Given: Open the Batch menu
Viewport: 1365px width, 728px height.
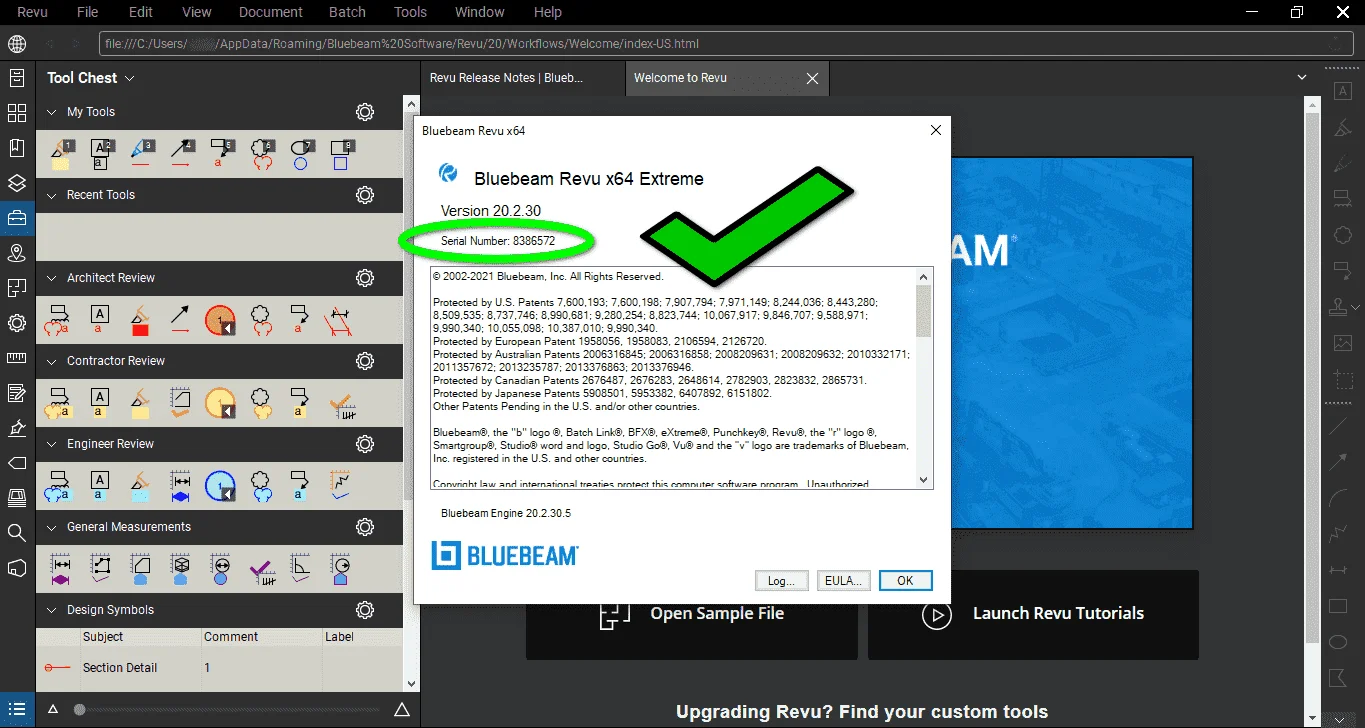Looking at the screenshot, I should [x=347, y=12].
